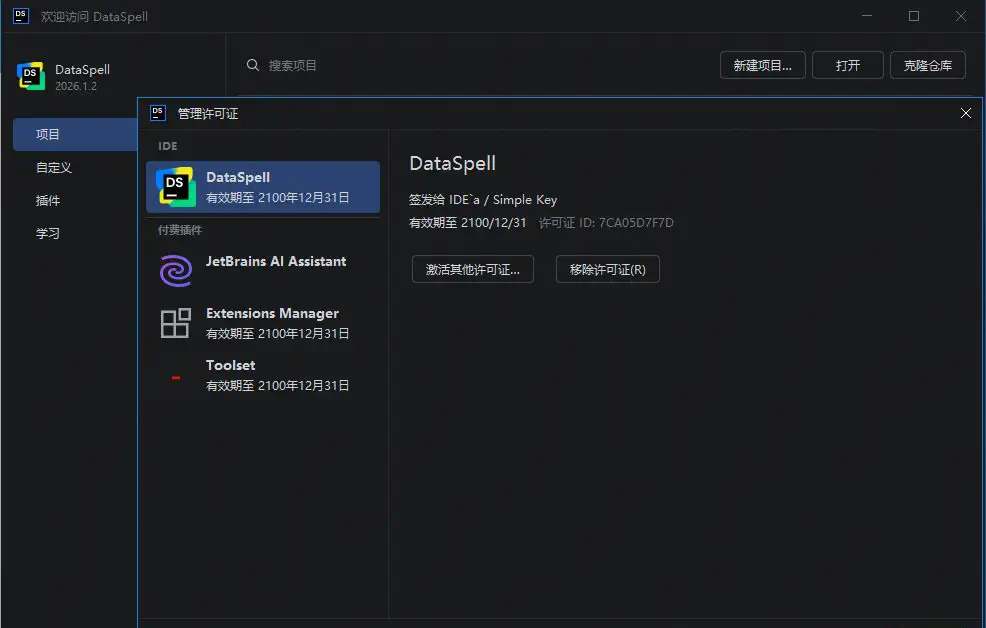This screenshot has height=628, width=986.
Task: Click the 打开 button
Action: (x=848, y=65)
